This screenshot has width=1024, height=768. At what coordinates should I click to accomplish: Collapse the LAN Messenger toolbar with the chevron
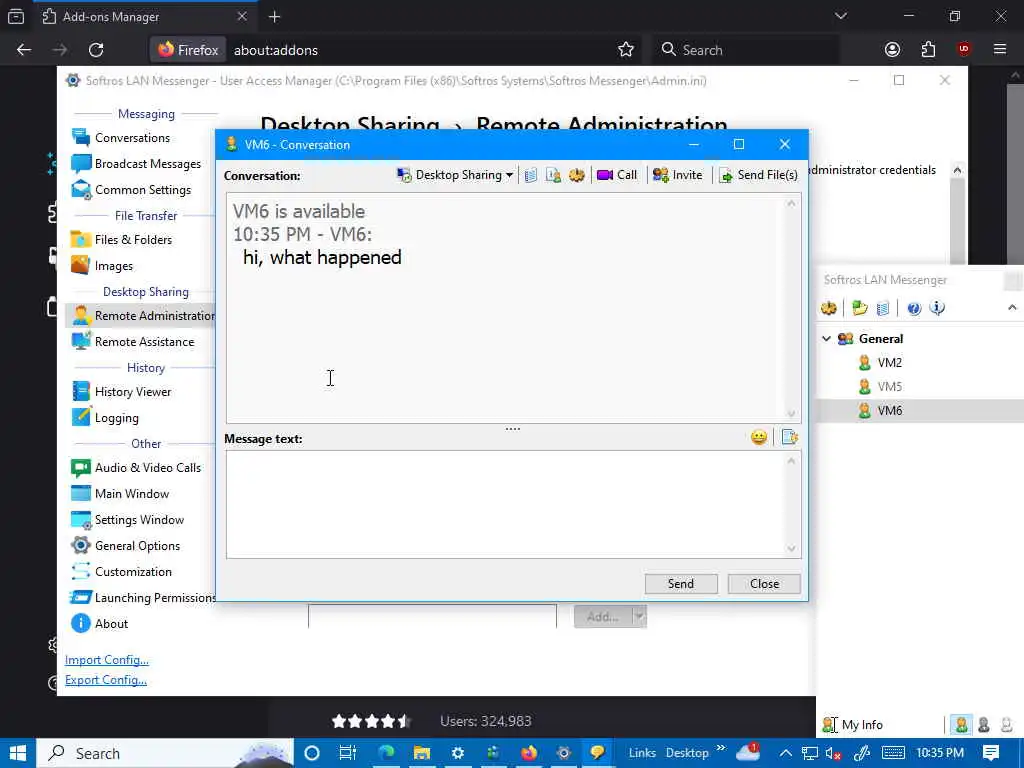(x=1012, y=308)
